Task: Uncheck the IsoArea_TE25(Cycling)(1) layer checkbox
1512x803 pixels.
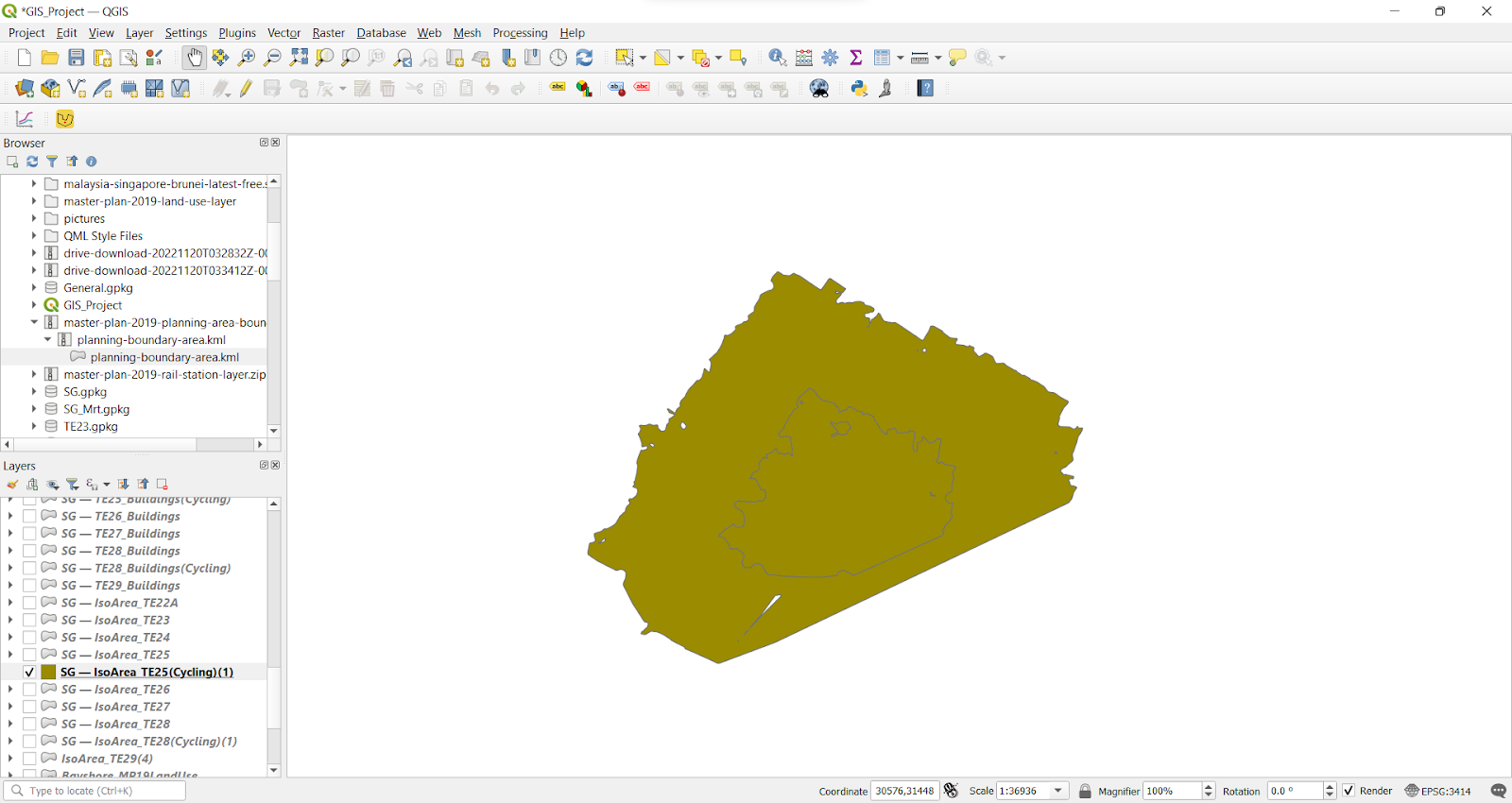Action: 29,673
